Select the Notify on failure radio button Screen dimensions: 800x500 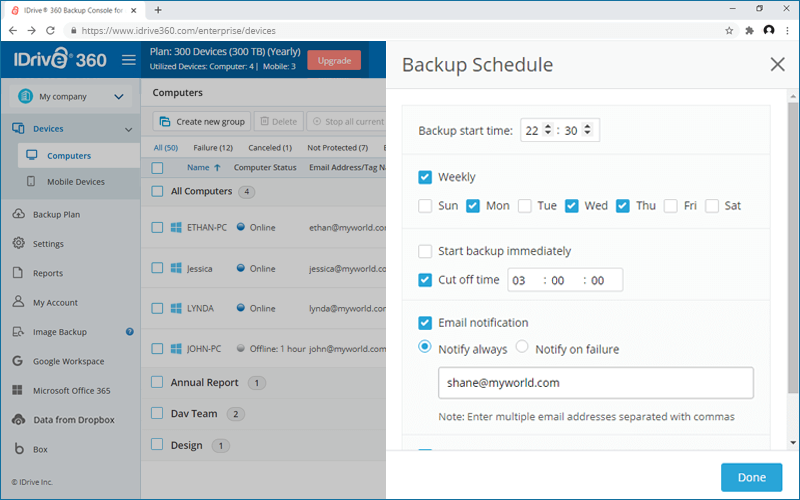tap(521, 346)
